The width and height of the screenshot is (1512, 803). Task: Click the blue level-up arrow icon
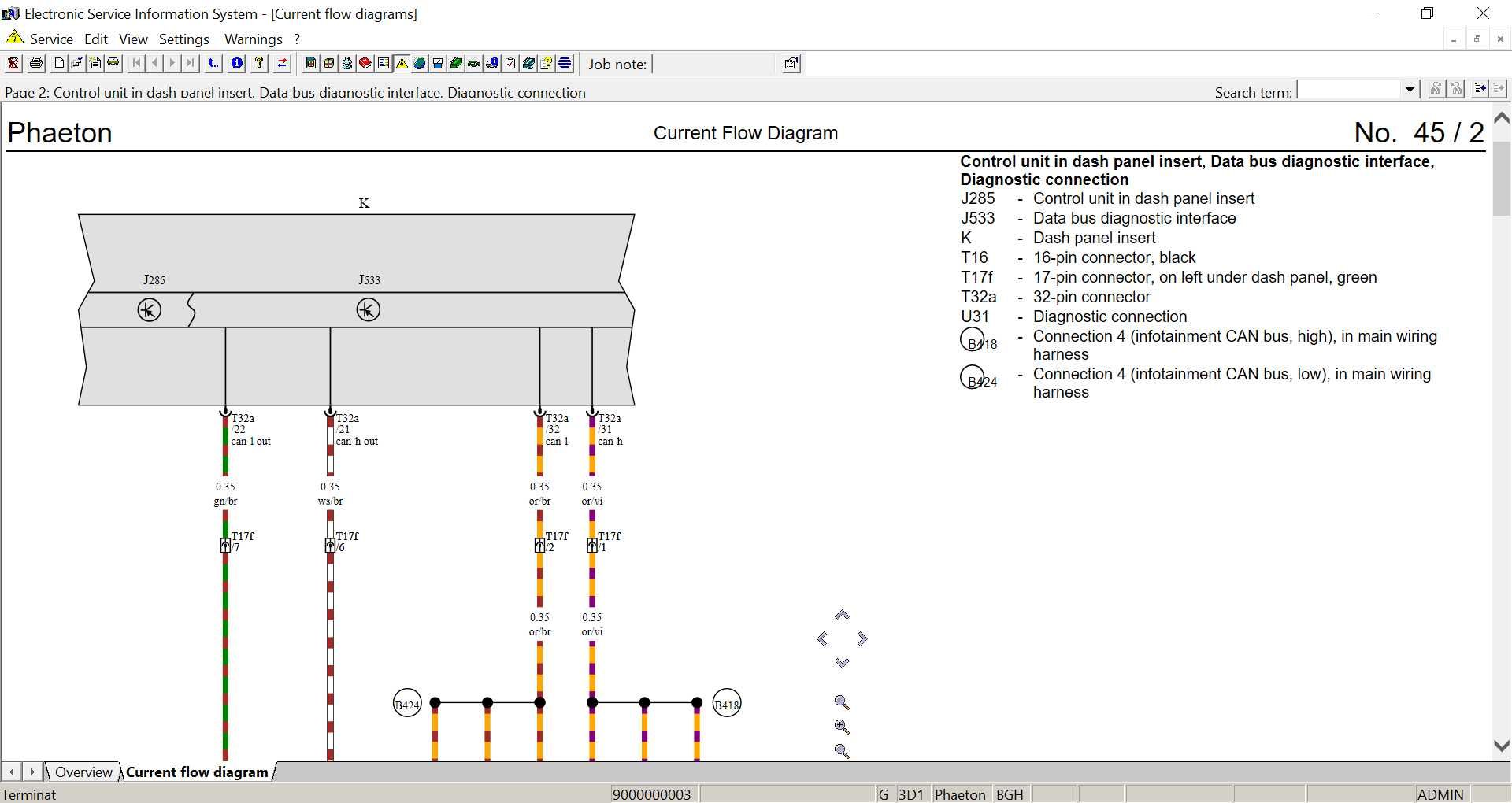coord(213,63)
